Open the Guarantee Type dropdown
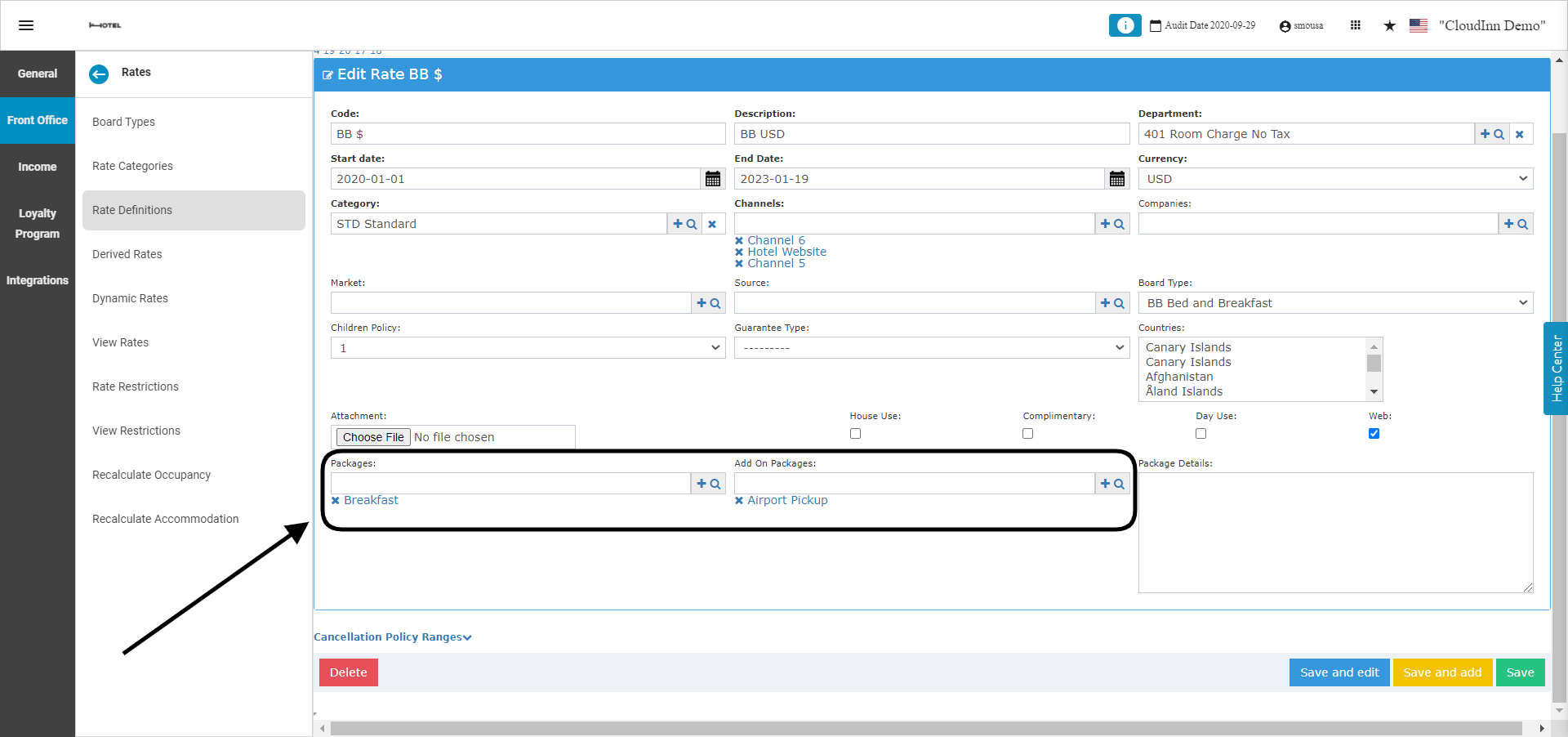 click(932, 348)
